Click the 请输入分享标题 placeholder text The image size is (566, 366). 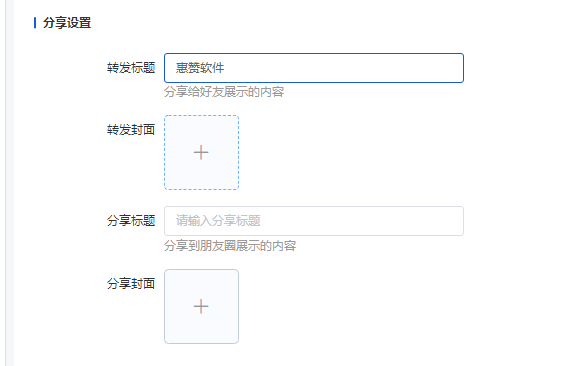(218, 221)
